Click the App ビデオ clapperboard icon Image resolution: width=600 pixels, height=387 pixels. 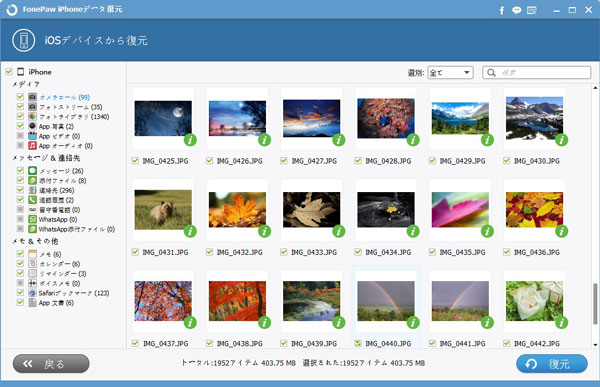[33, 136]
